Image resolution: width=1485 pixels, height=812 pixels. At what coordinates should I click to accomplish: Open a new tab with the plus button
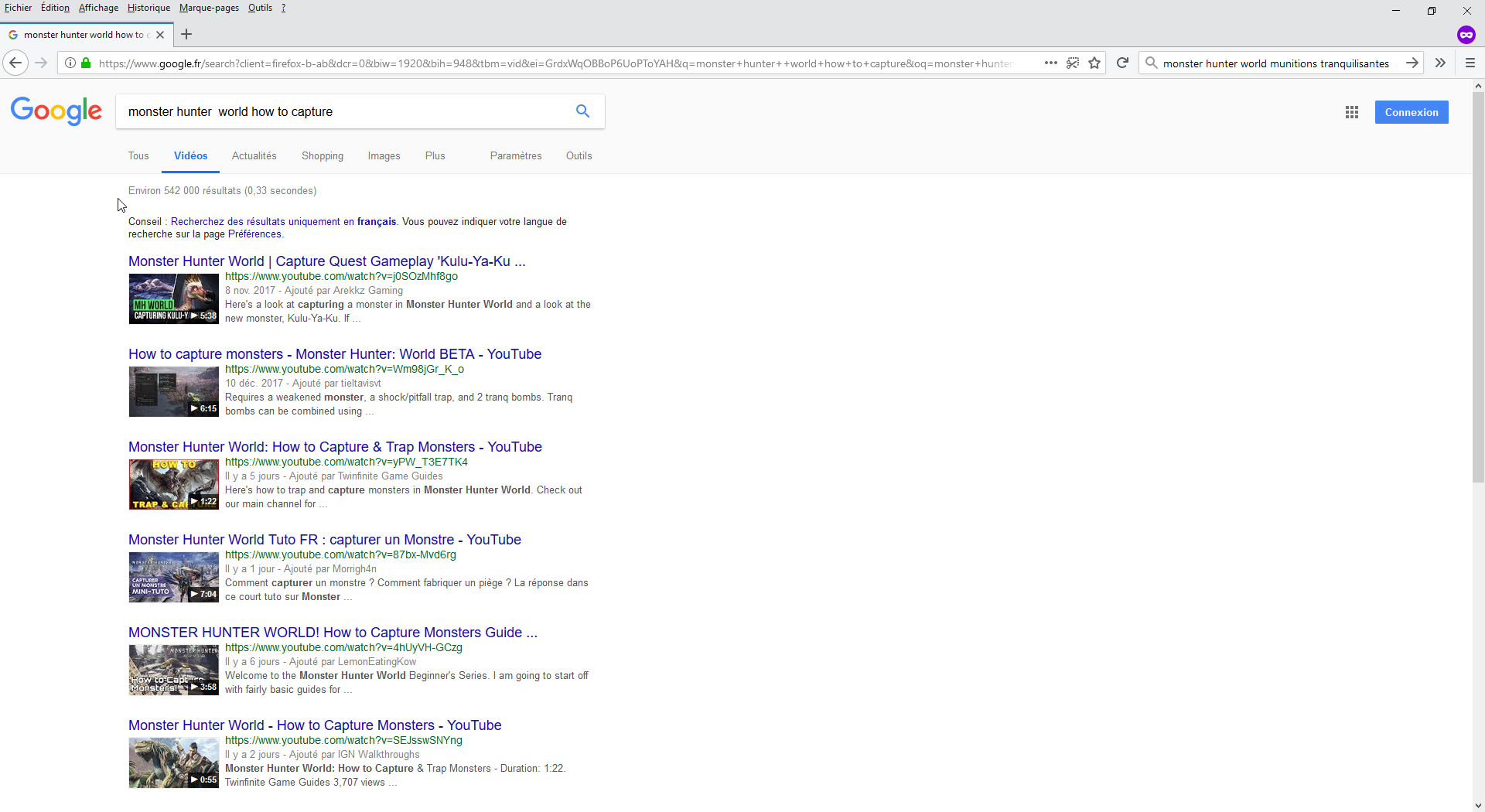pyautogui.click(x=186, y=34)
